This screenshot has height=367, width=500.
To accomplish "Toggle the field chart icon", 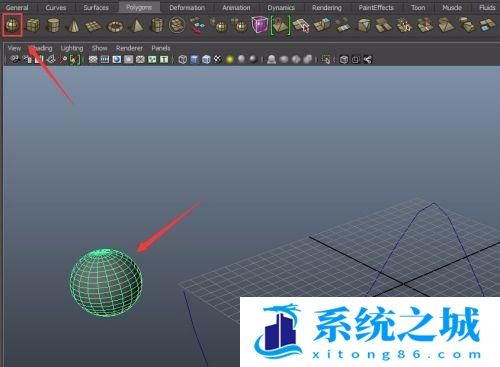I will tap(140, 59).
